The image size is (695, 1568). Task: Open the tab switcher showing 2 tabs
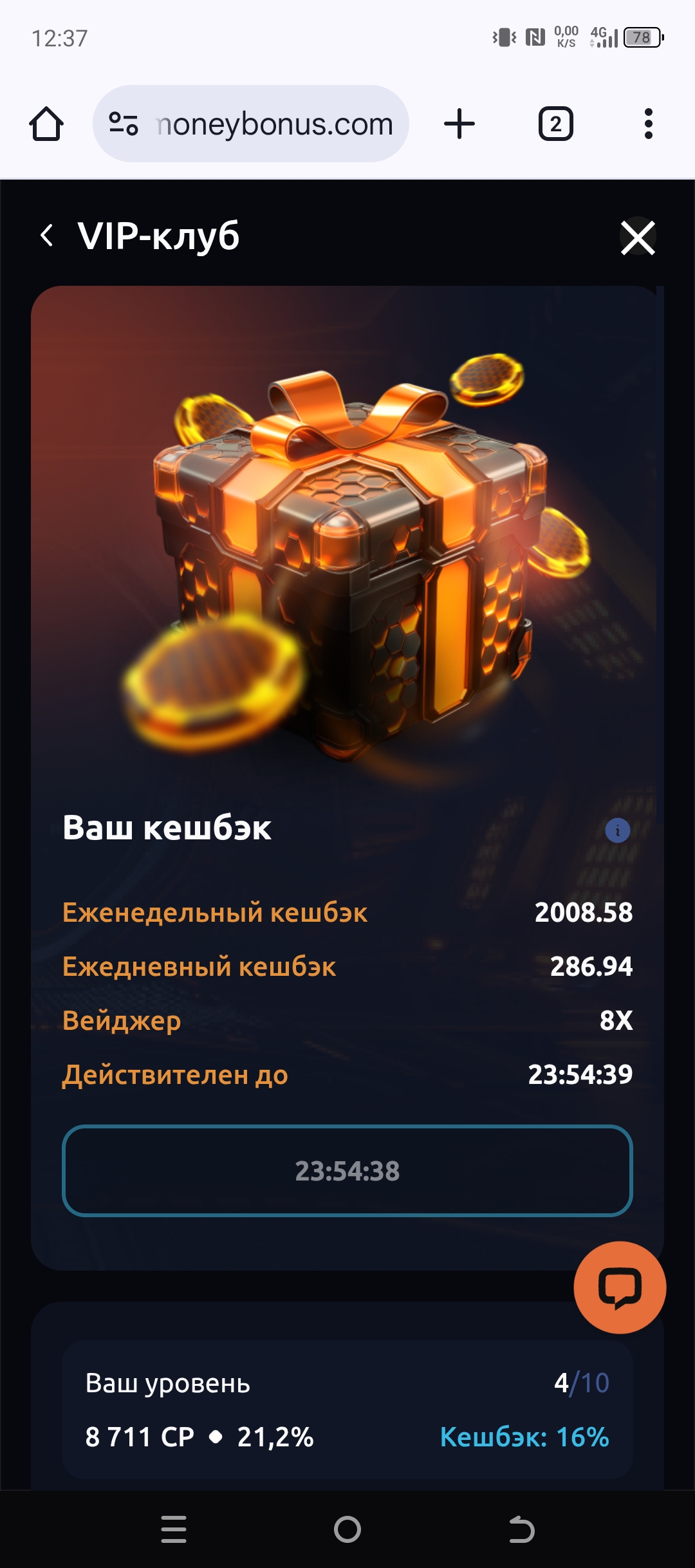tap(556, 124)
